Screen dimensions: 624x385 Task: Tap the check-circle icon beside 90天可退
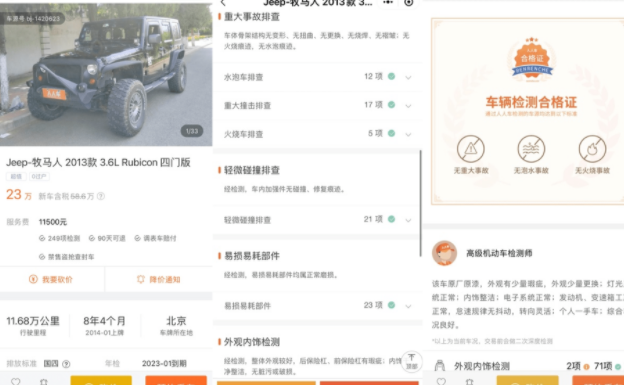(92, 238)
